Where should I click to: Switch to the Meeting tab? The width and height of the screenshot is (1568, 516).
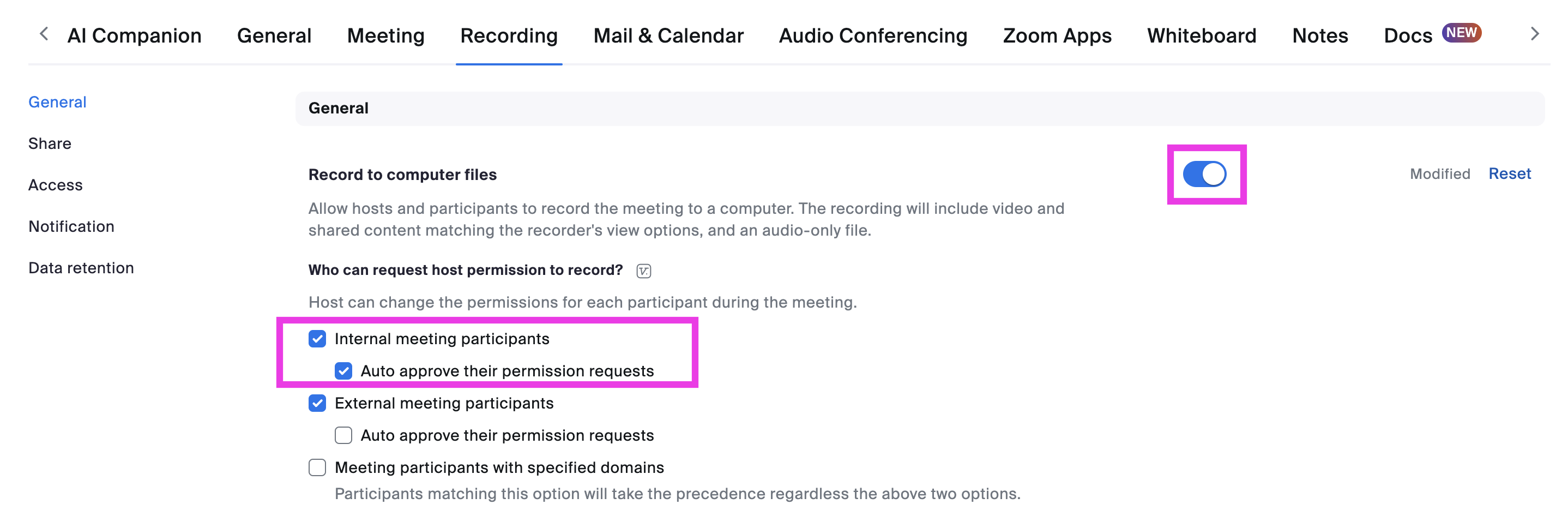(385, 35)
